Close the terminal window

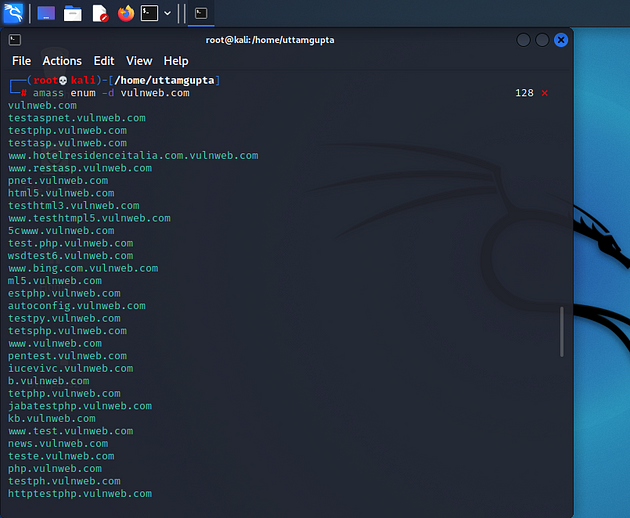[x=561, y=40]
